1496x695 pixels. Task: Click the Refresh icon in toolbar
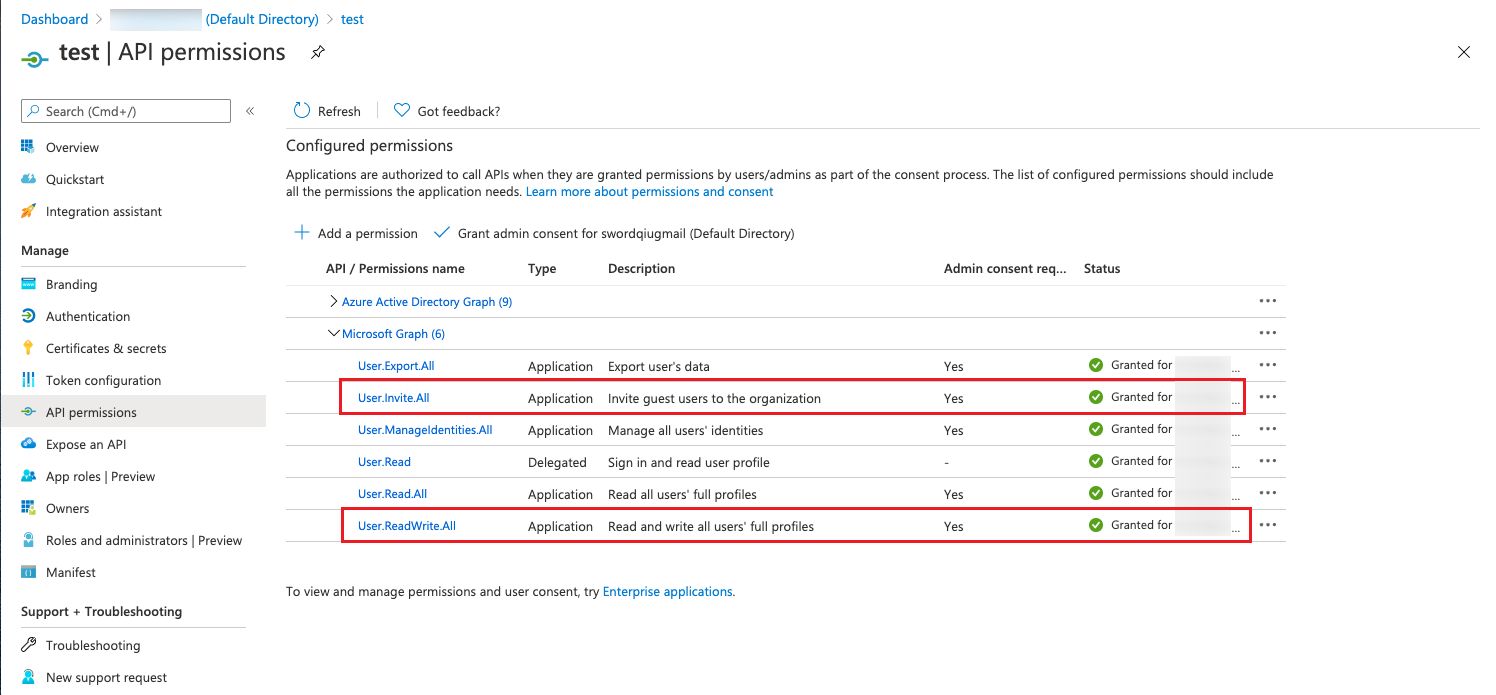click(x=302, y=111)
